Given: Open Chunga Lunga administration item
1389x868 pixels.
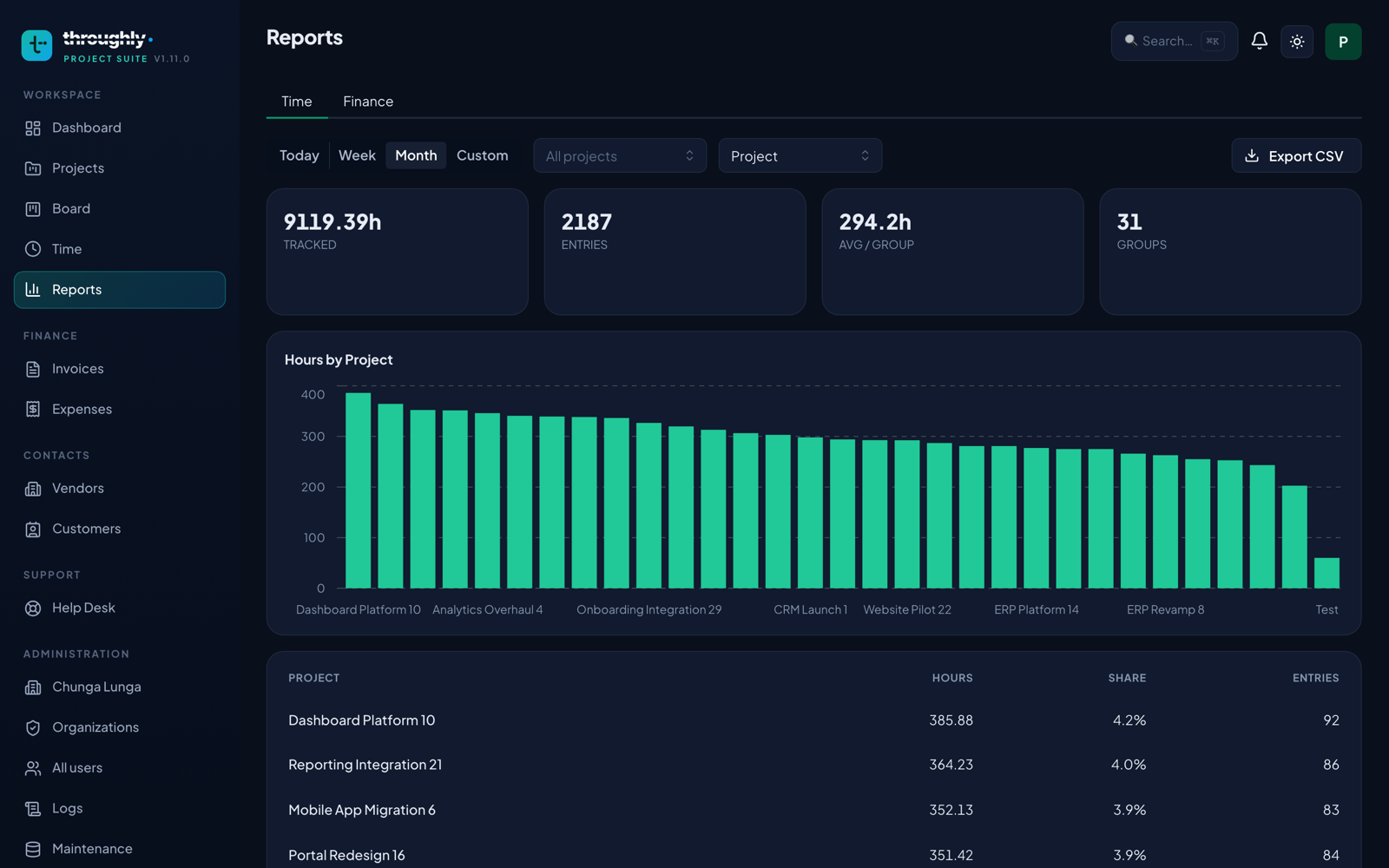Looking at the screenshot, I should coord(120,687).
